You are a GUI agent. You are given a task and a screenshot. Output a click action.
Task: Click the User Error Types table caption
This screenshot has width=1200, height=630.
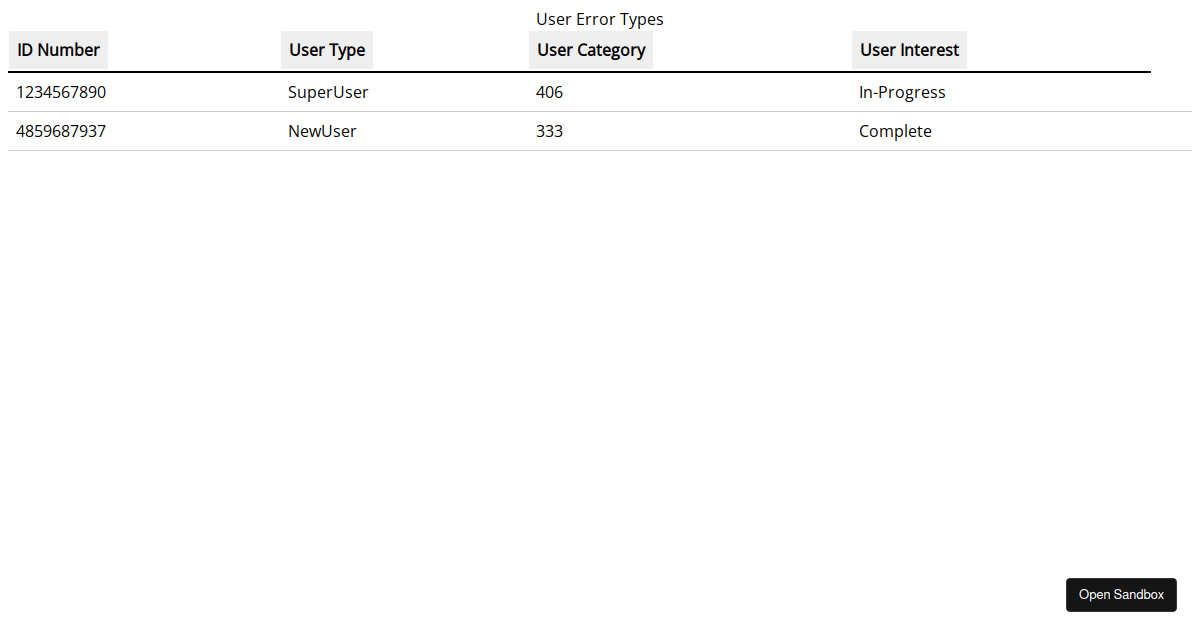[x=600, y=19]
